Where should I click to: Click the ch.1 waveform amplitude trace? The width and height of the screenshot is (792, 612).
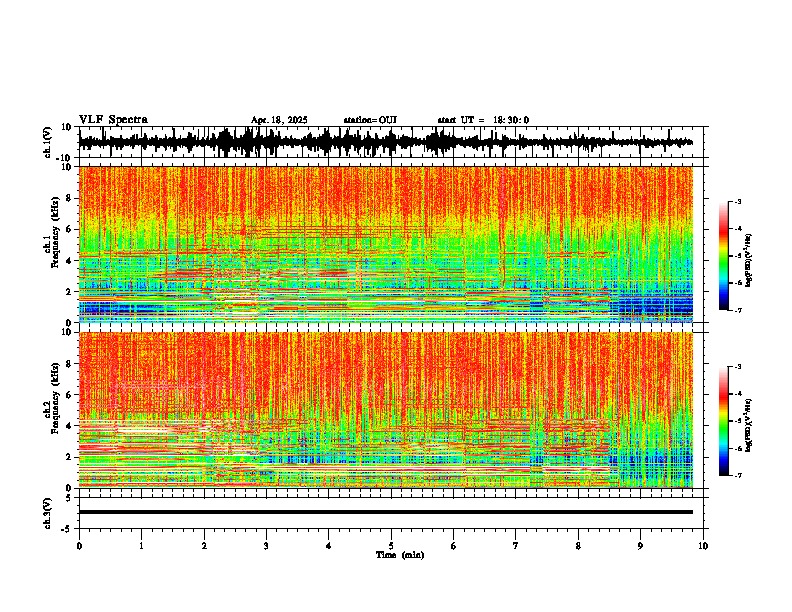(x=386, y=142)
